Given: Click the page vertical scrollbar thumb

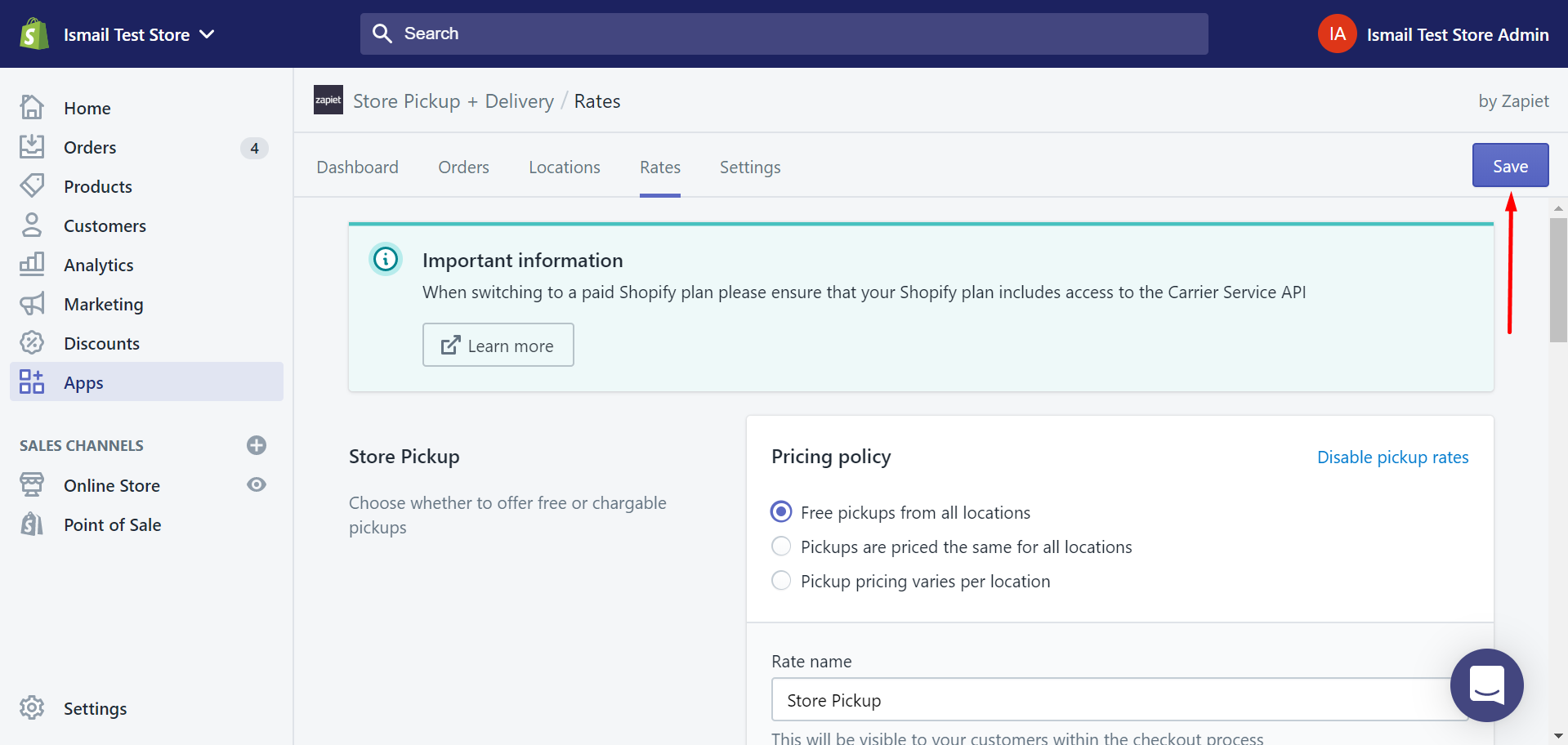Looking at the screenshot, I should tap(1558, 280).
